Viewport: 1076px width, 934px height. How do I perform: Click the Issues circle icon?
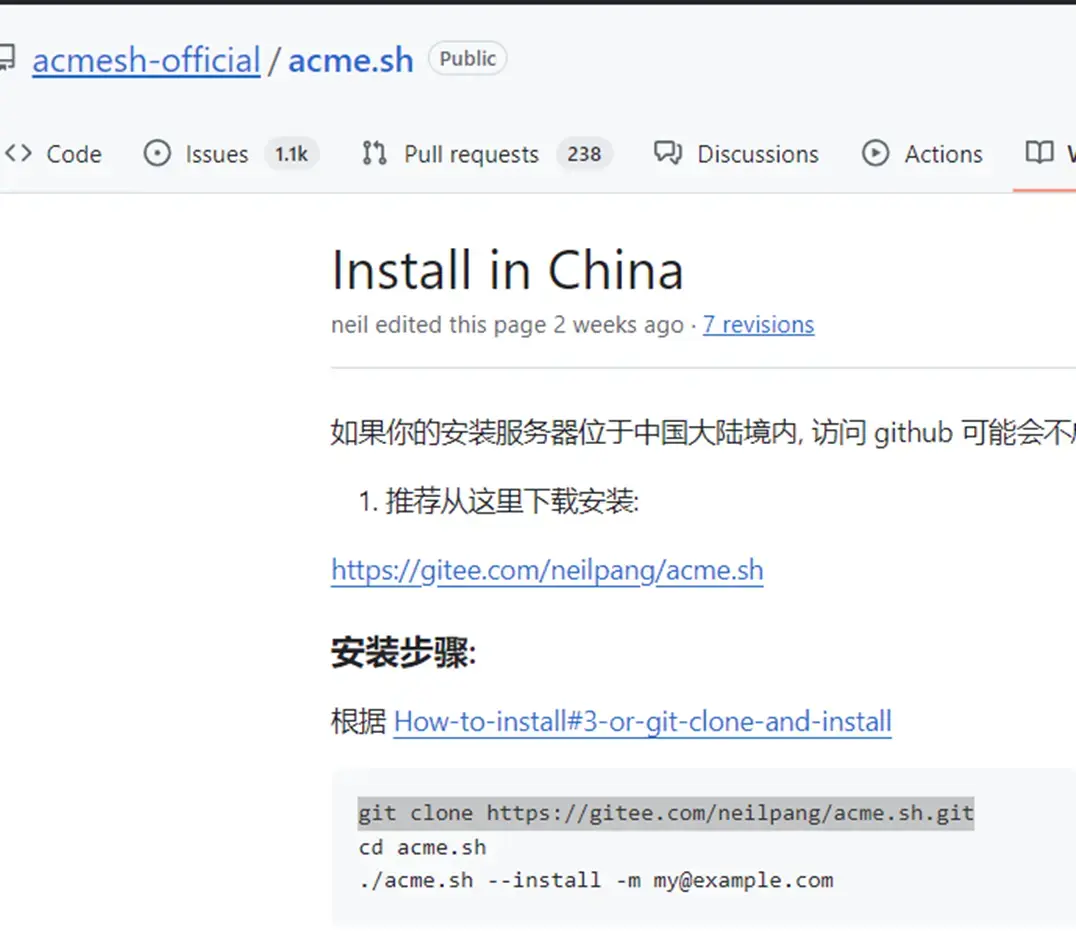[157, 154]
